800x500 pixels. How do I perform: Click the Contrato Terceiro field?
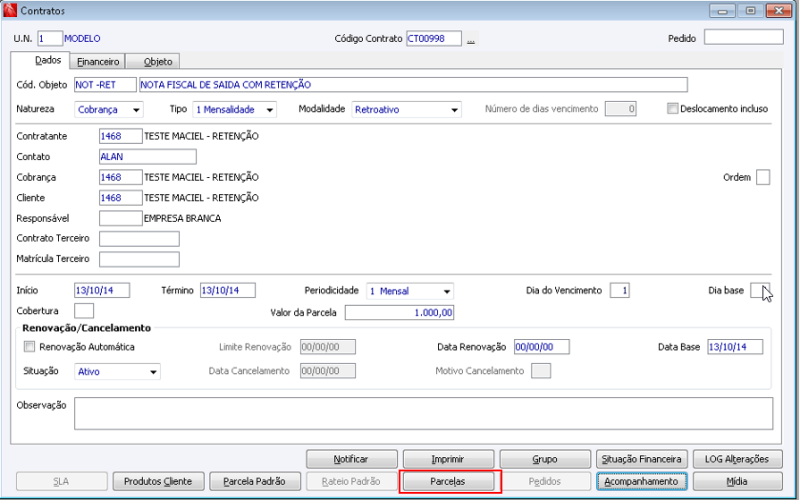[x=139, y=239]
